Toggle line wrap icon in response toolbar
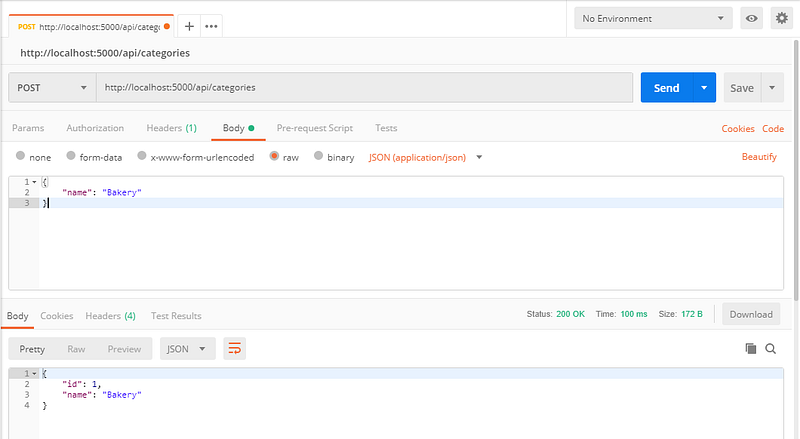This screenshot has width=800, height=439. coord(235,349)
